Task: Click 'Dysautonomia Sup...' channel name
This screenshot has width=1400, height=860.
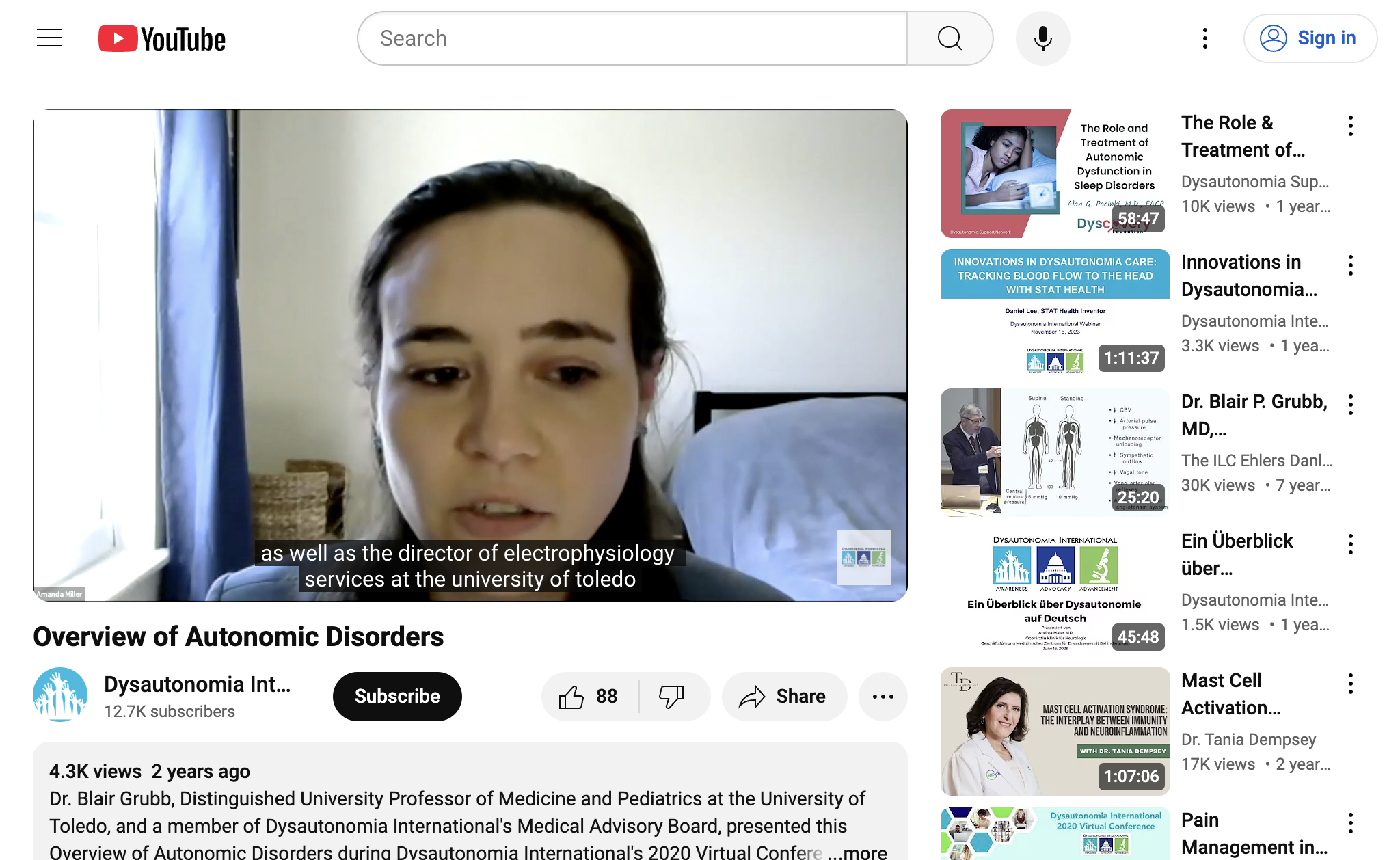Action: (1255, 182)
